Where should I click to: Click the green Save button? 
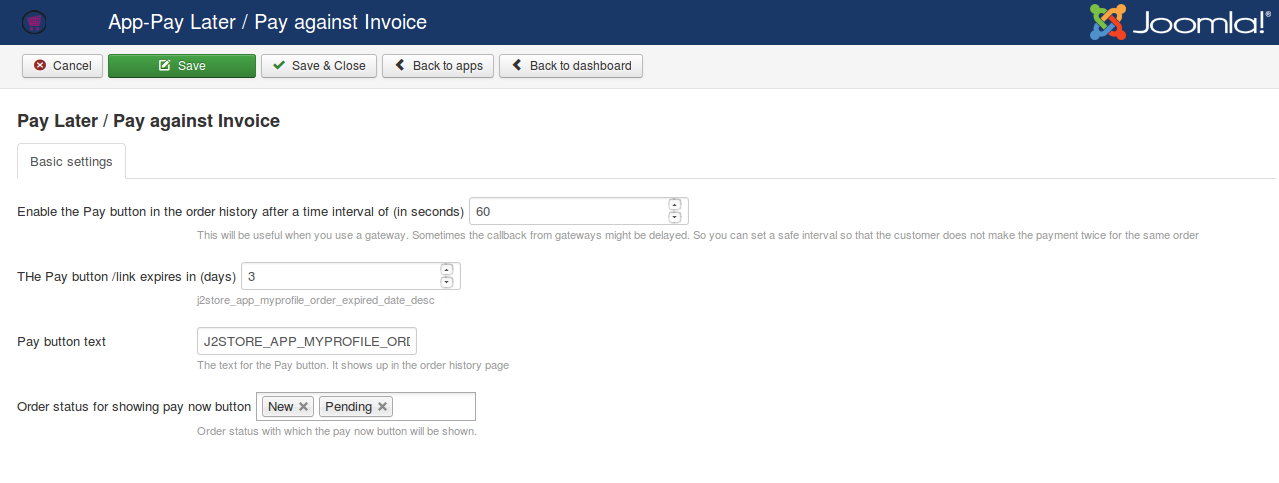coord(182,66)
